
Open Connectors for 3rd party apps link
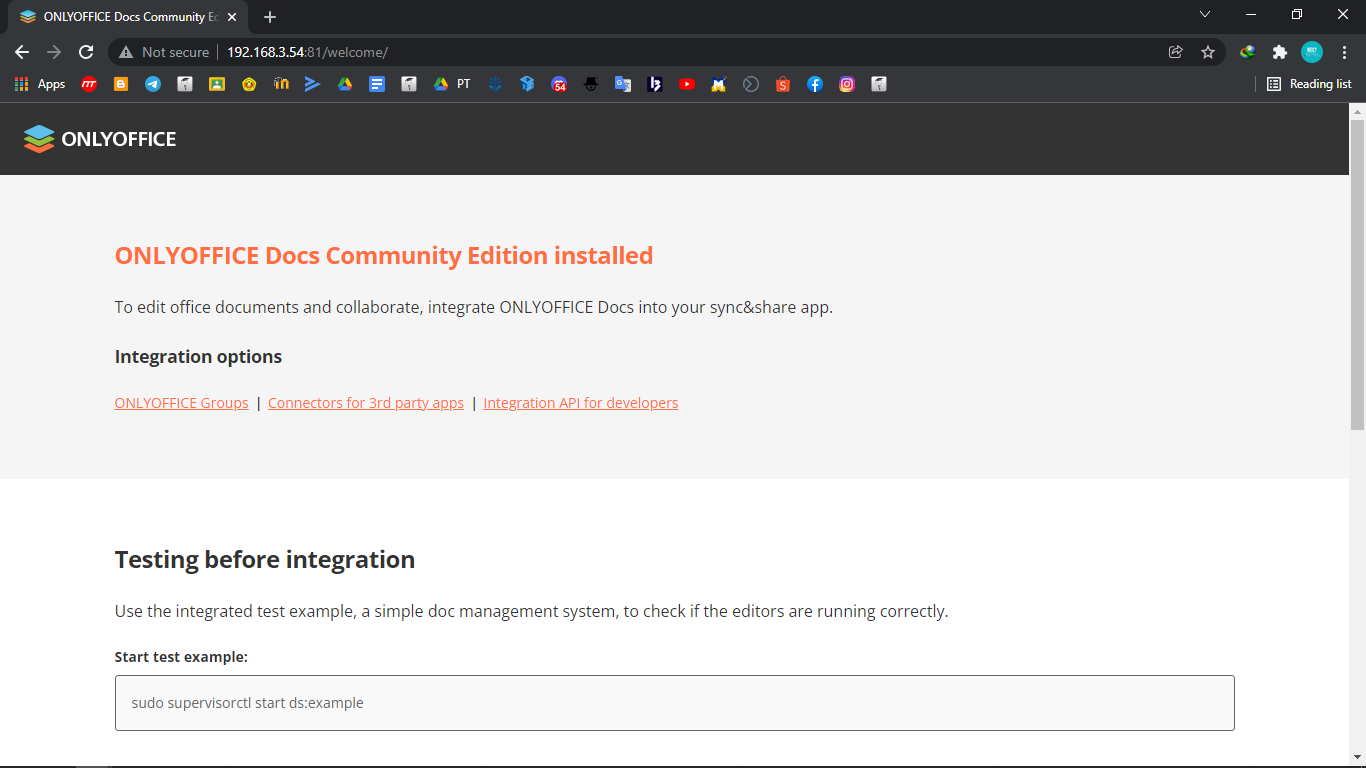[x=366, y=403]
